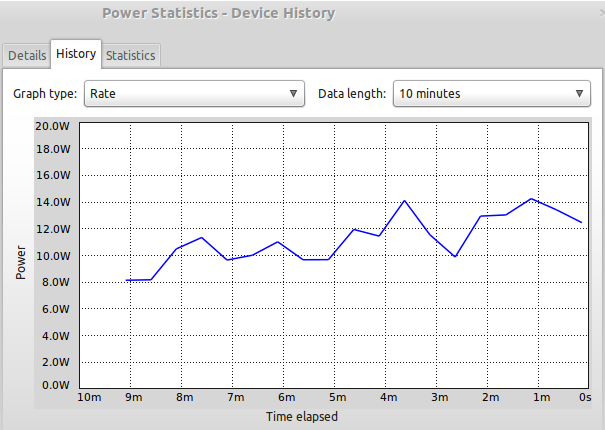
Task: Click the start of the blue line at 9m
Action: [x=128, y=281]
